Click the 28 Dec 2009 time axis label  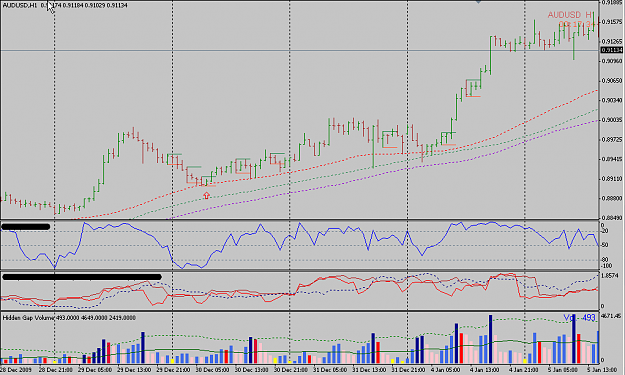point(16,370)
